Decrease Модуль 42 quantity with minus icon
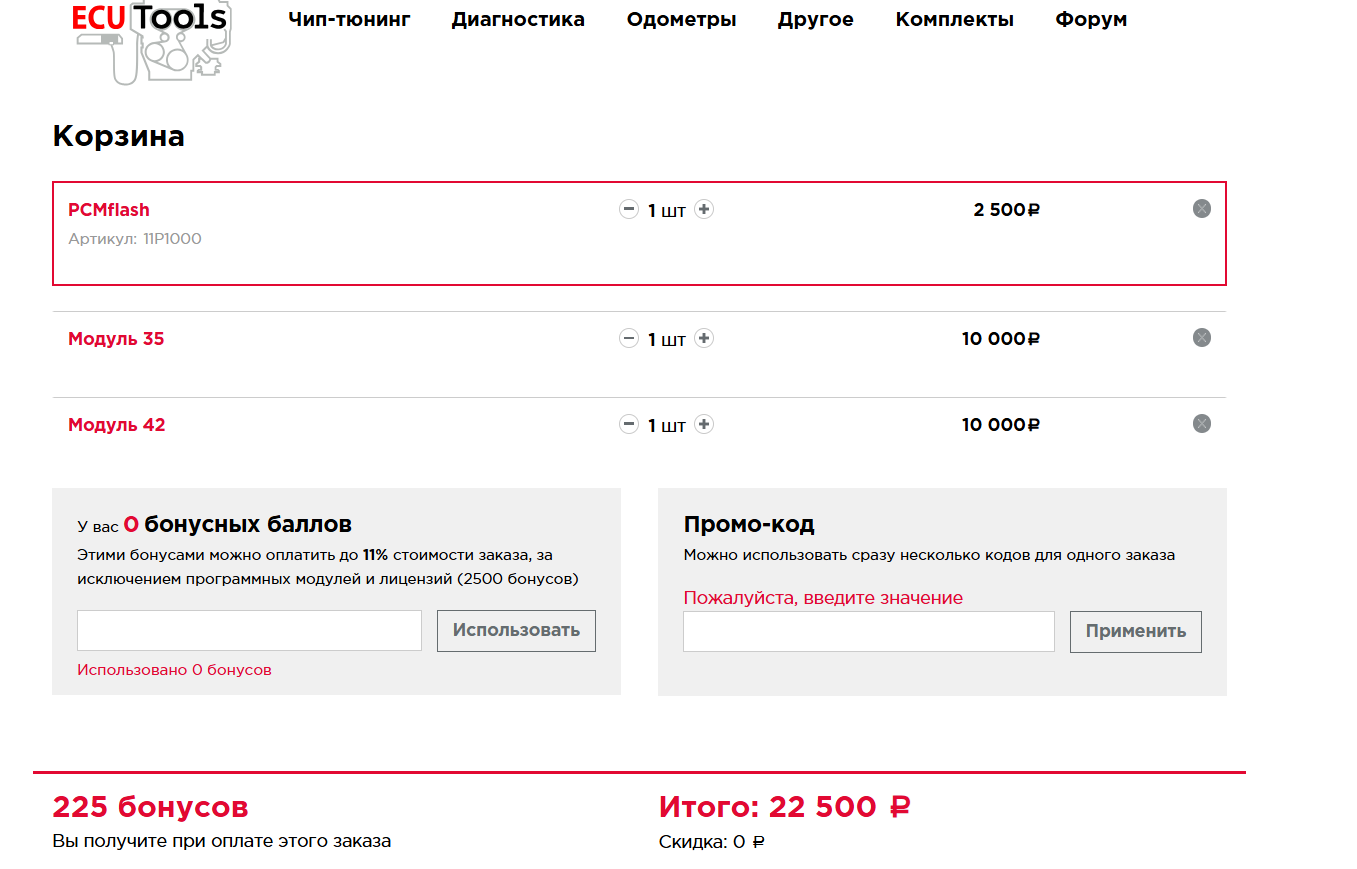1357x869 pixels. tap(629, 424)
